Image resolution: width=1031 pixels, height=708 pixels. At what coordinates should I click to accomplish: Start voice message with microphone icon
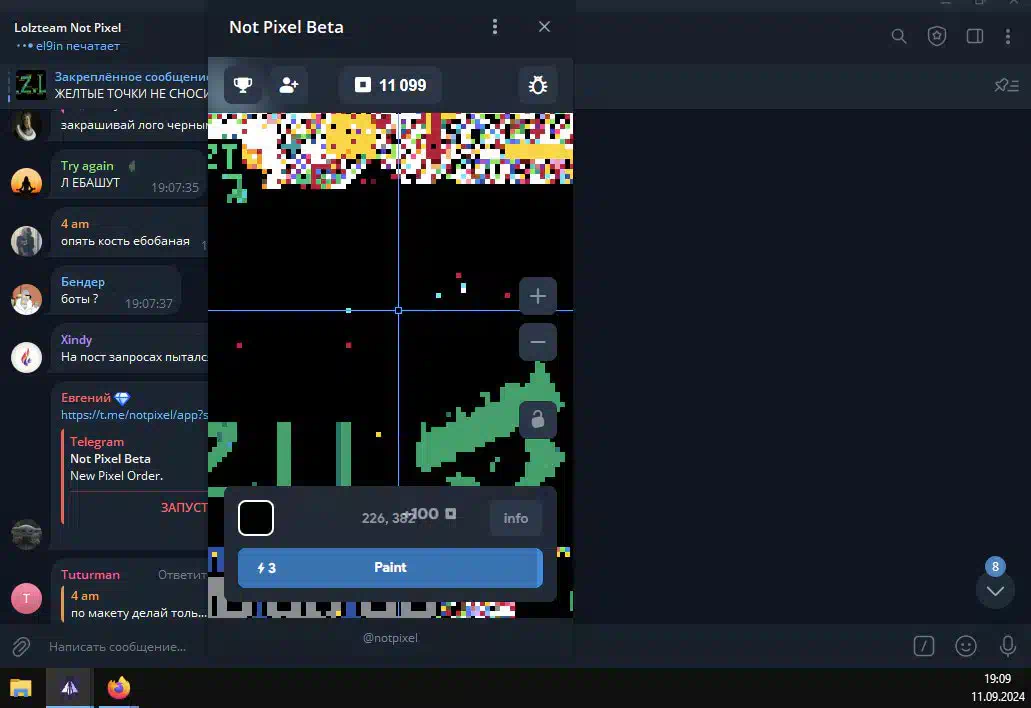click(x=1008, y=646)
